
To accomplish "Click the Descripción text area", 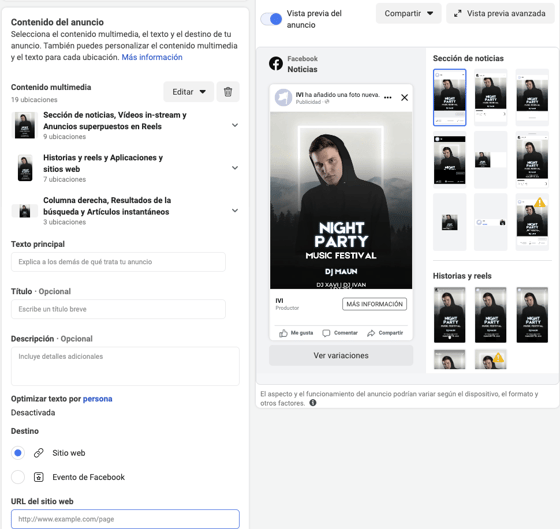I will (125, 366).
